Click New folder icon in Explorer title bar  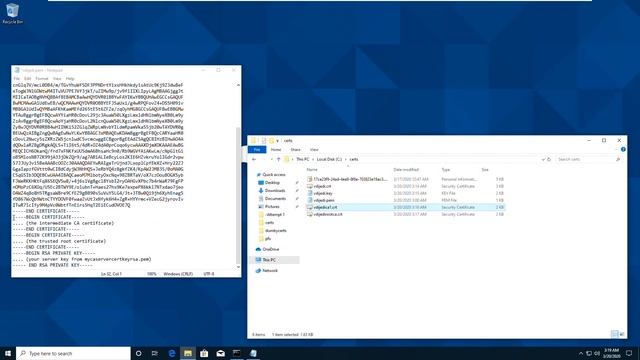point(271,140)
